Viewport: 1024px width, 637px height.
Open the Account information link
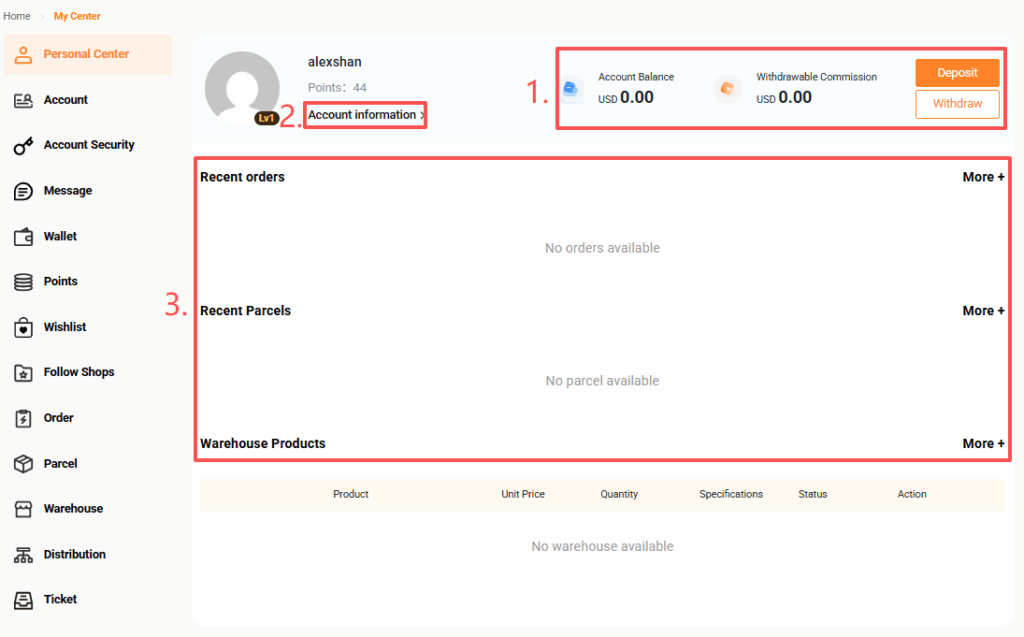coord(365,115)
